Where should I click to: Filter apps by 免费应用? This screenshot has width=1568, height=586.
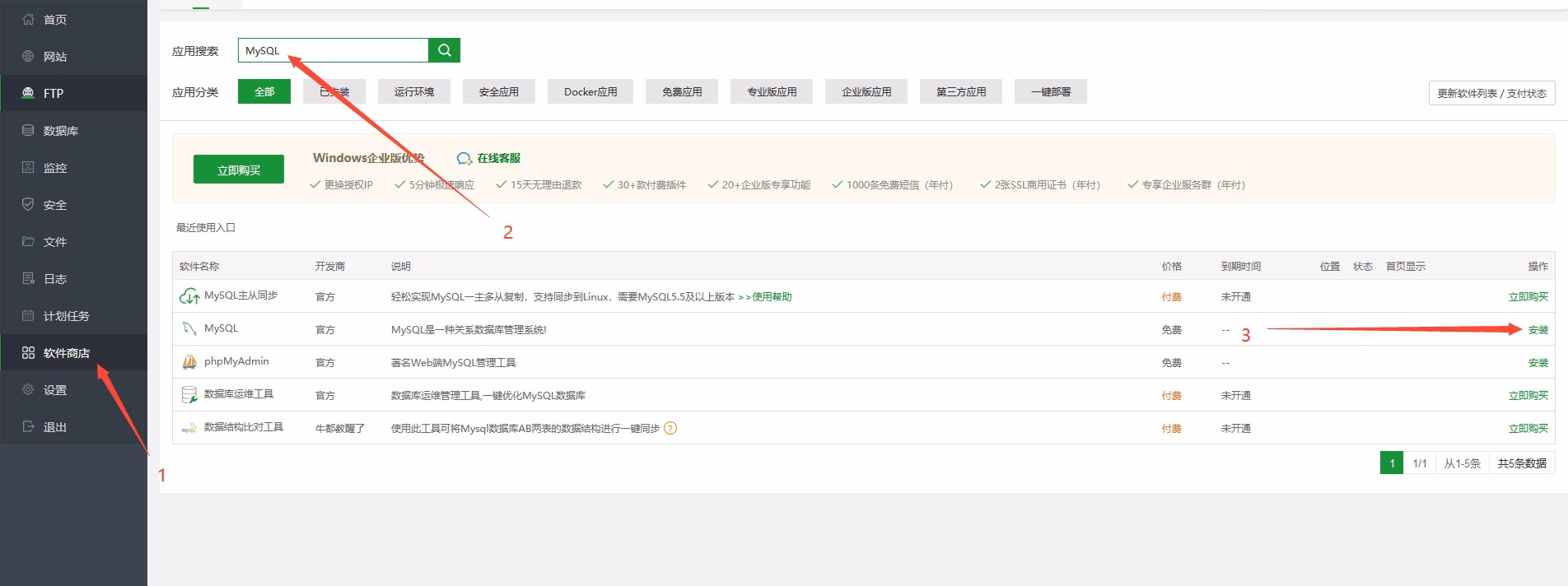click(x=682, y=92)
